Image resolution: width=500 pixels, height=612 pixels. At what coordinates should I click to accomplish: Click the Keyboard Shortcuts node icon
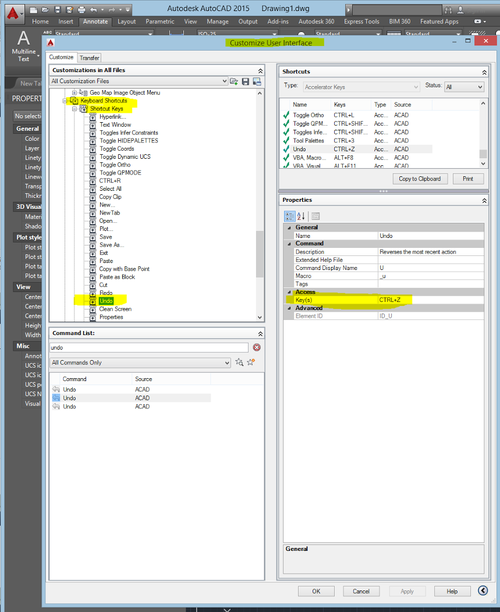coord(74,101)
